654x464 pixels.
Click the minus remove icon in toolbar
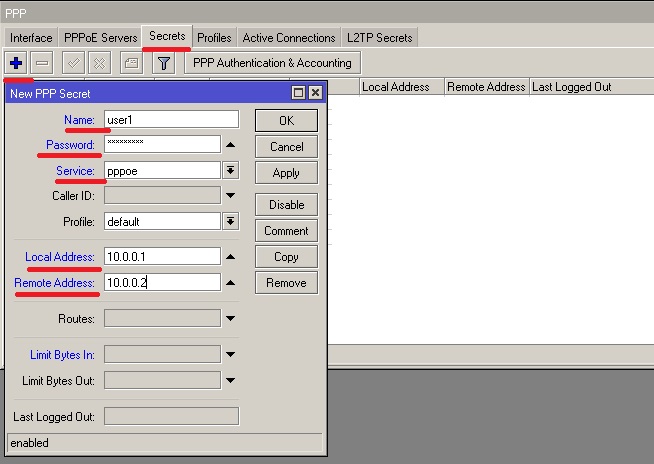(x=42, y=63)
